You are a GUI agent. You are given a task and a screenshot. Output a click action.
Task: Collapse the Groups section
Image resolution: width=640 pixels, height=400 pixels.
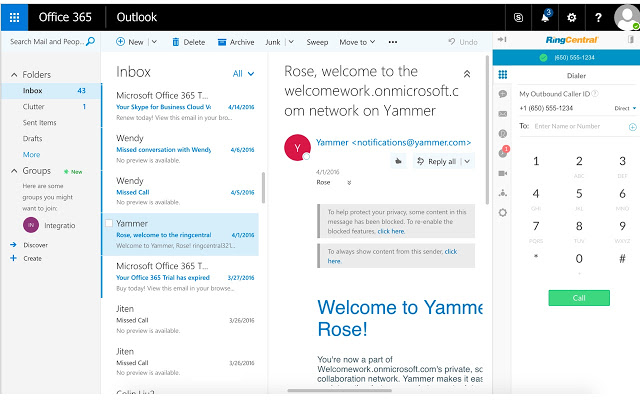14,171
